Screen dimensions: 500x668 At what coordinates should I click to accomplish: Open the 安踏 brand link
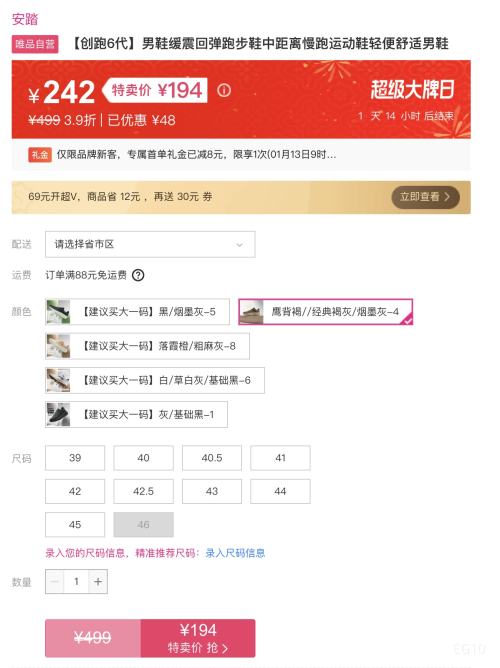[x=25, y=19]
